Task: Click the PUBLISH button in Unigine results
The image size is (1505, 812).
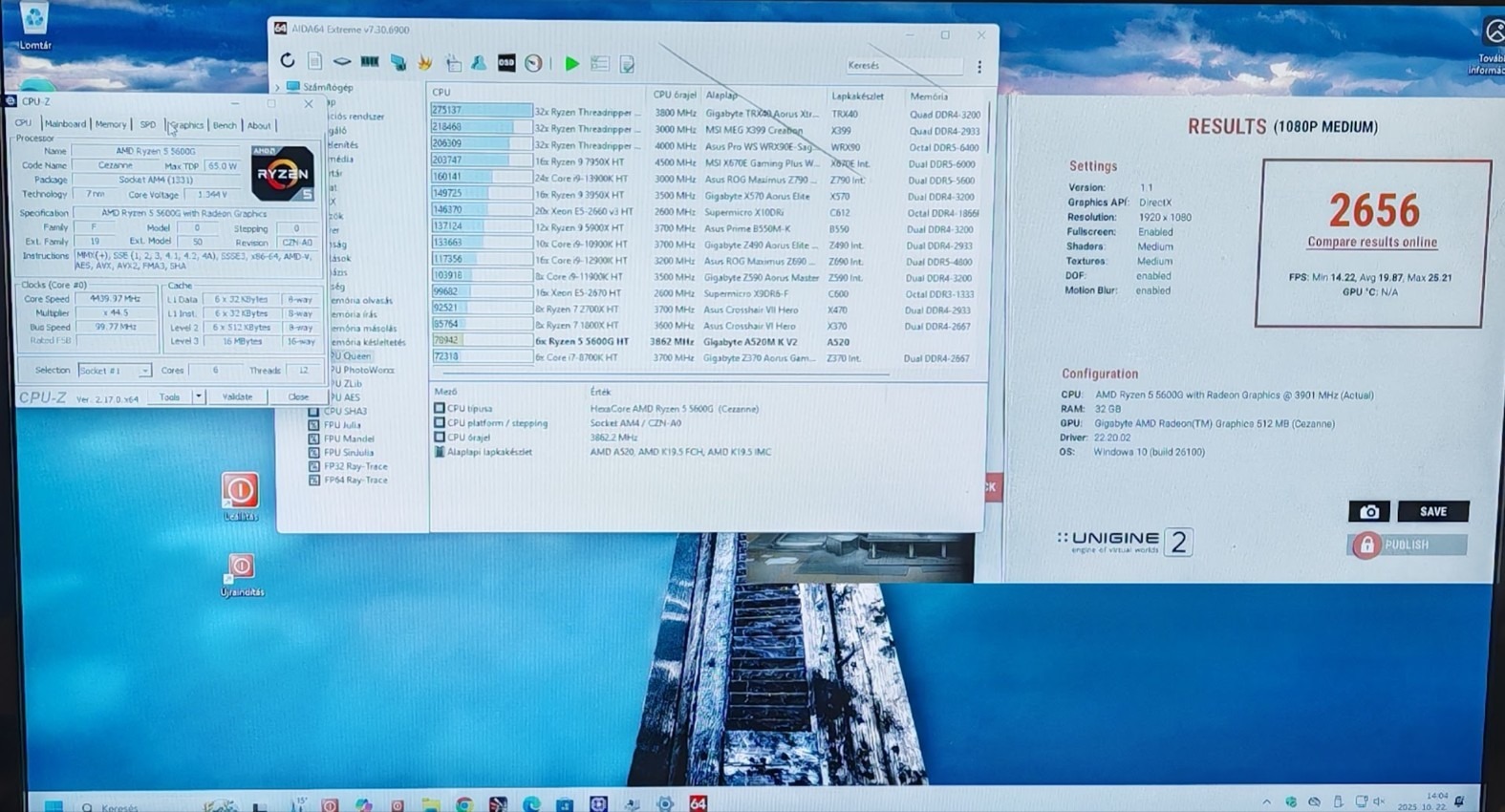Action: coord(1407,545)
